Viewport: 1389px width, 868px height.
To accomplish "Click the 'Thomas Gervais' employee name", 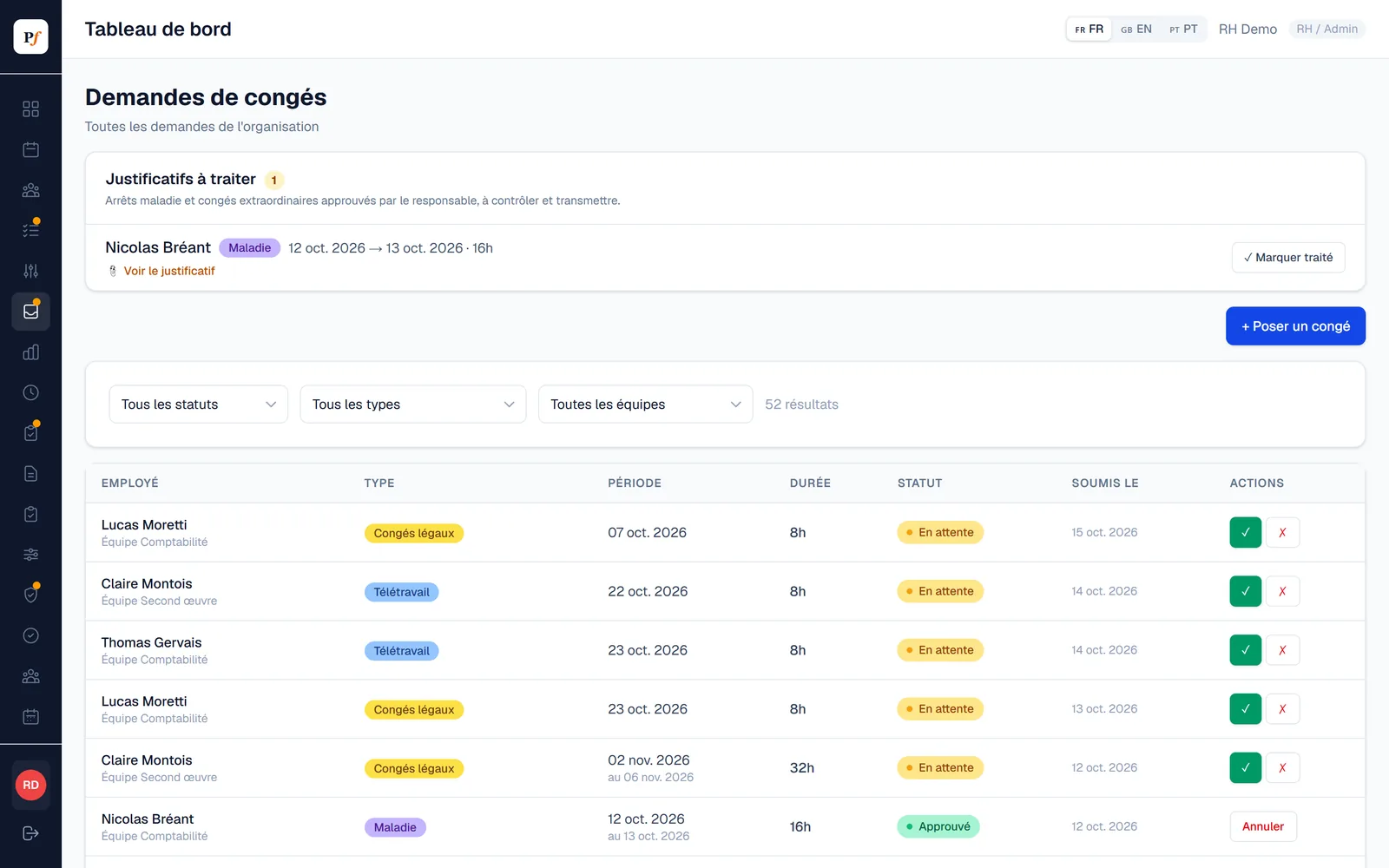I will (151, 643).
